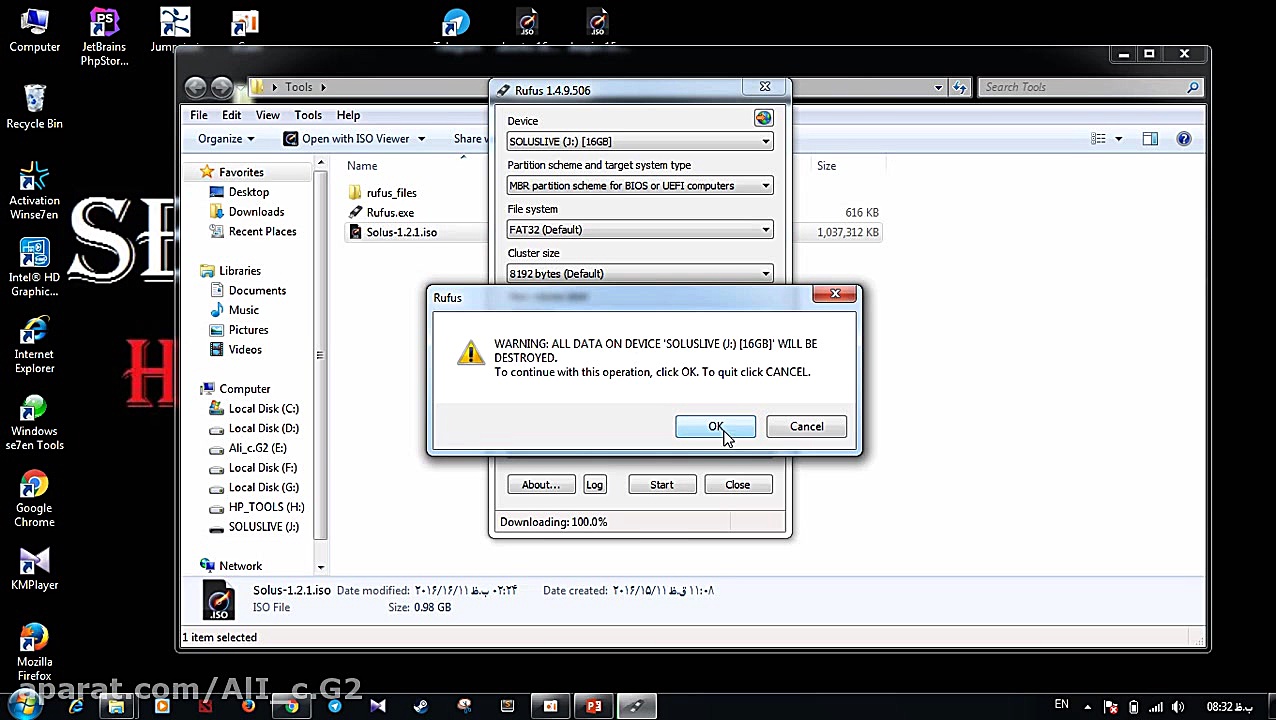Image resolution: width=1276 pixels, height=720 pixels.
Task: Click the Steam taskbar icon
Action: tap(421, 706)
